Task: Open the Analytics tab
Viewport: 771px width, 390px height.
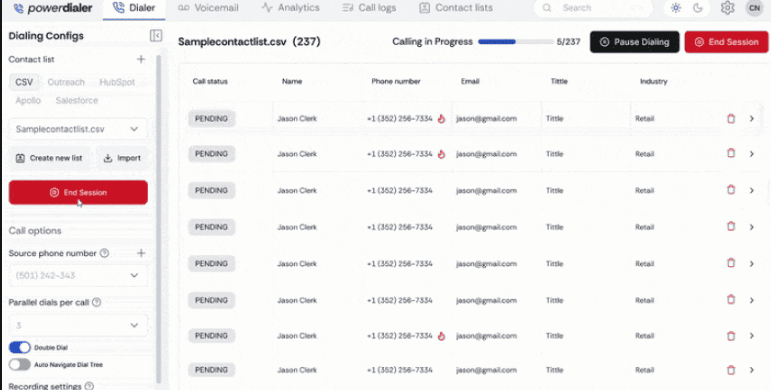Action: point(290,8)
